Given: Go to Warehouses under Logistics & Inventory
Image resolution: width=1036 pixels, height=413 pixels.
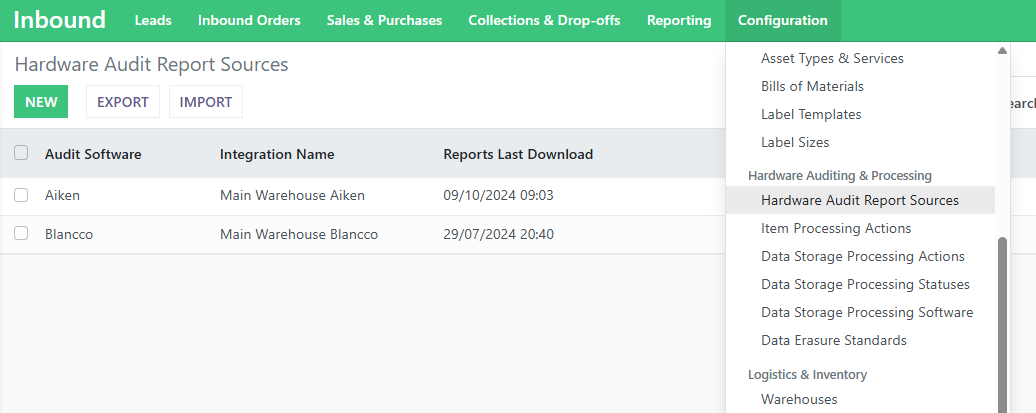Looking at the screenshot, I should tap(799, 399).
